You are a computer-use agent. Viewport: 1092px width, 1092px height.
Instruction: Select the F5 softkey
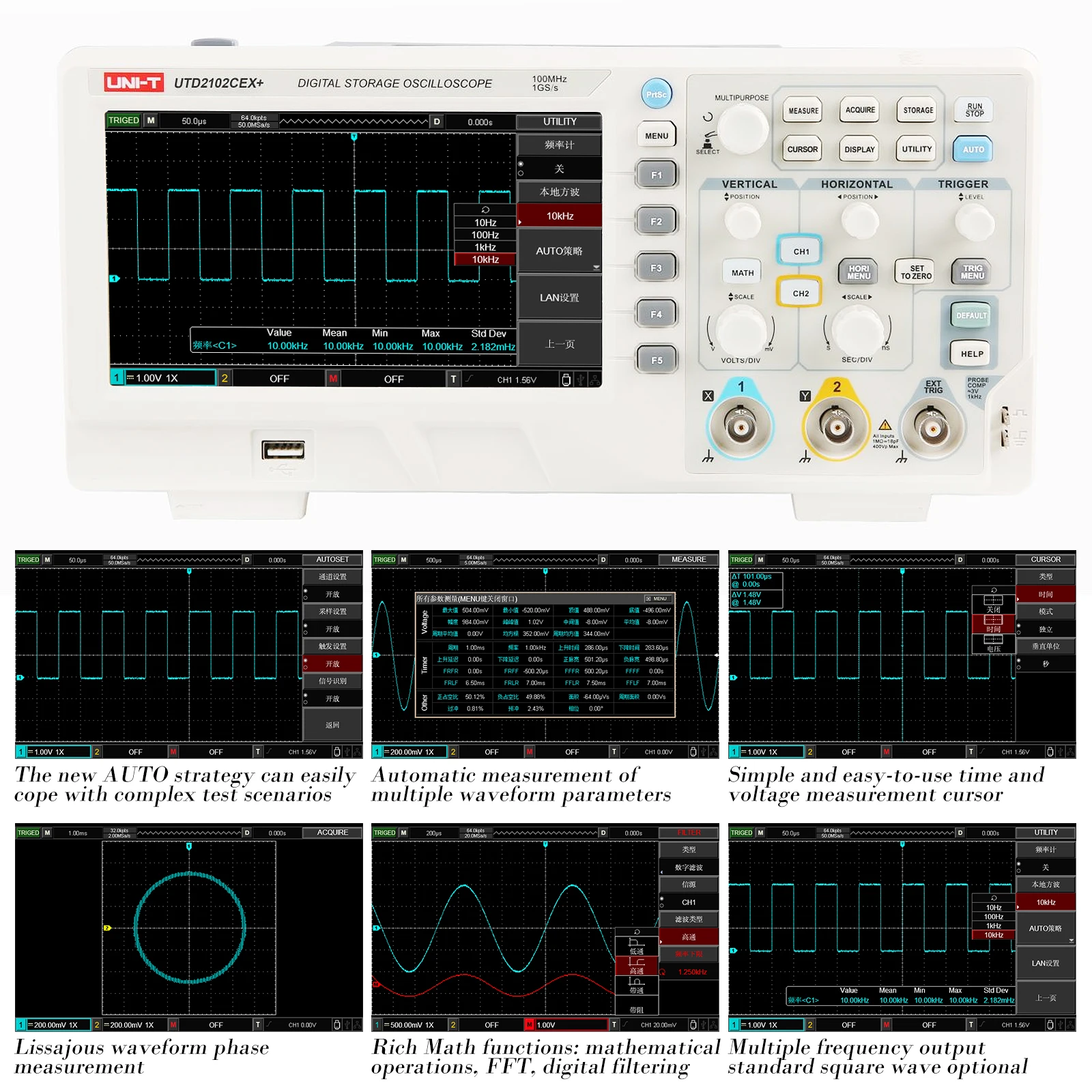657,360
